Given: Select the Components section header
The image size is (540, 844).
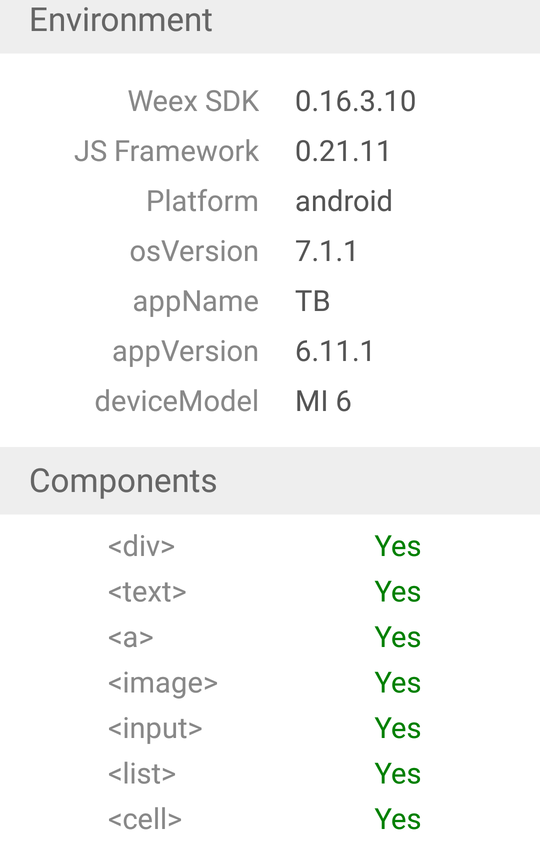Looking at the screenshot, I should pos(270,481).
